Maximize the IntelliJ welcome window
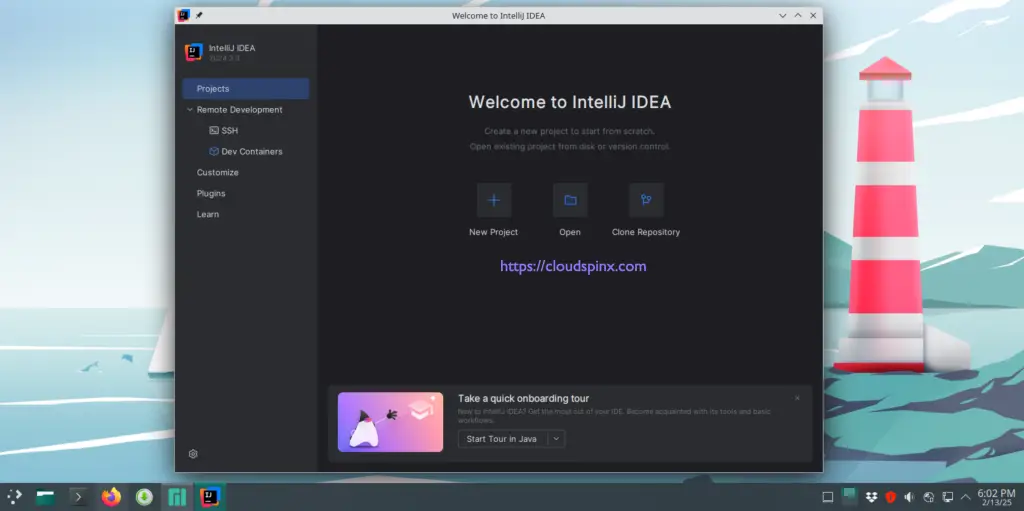The image size is (1024, 511). pos(798,16)
